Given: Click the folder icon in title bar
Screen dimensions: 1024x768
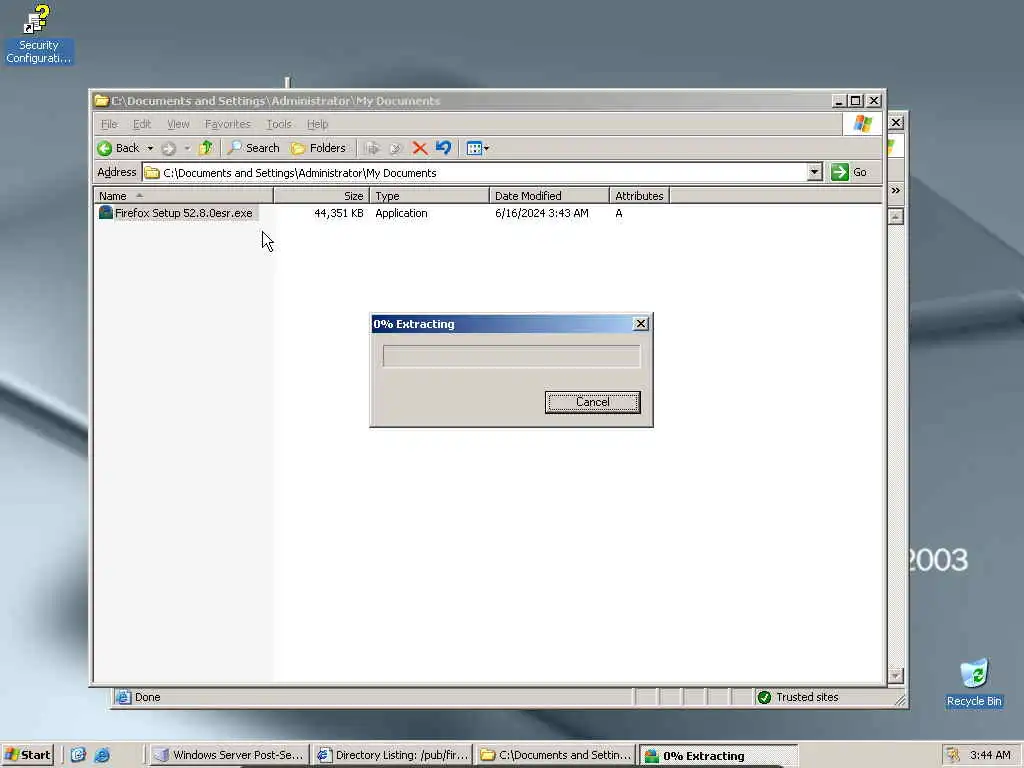Looking at the screenshot, I should click(x=101, y=101).
